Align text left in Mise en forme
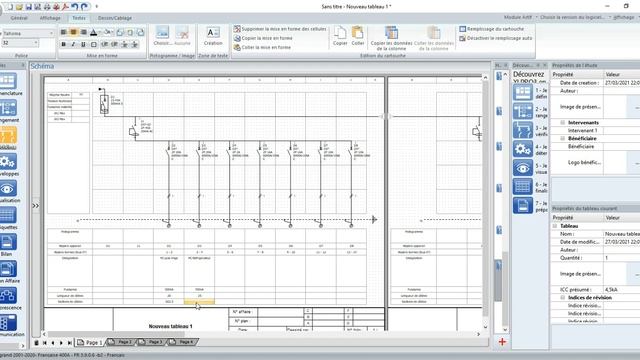The image size is (640, 360). (64, 32)
